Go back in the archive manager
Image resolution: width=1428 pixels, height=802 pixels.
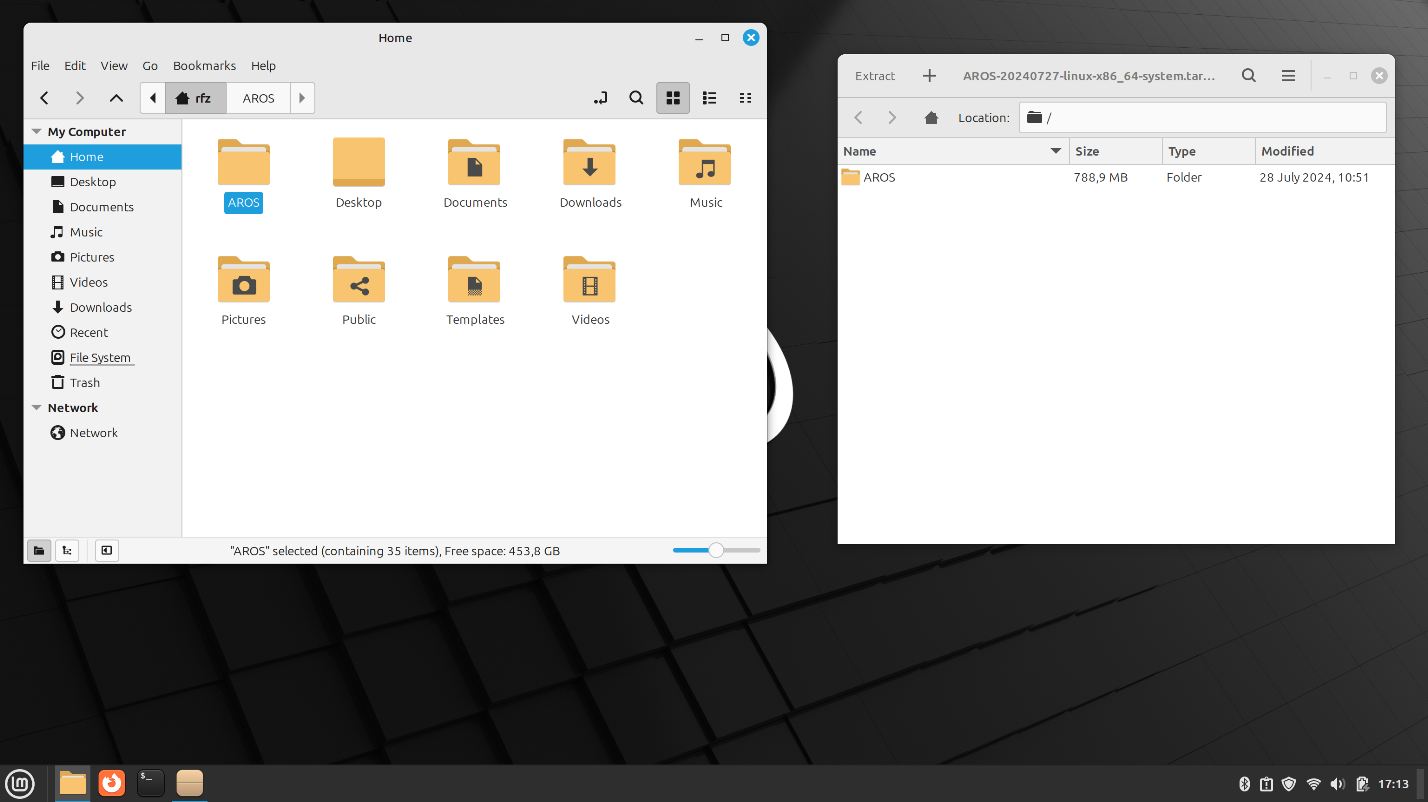pos(858,118)
